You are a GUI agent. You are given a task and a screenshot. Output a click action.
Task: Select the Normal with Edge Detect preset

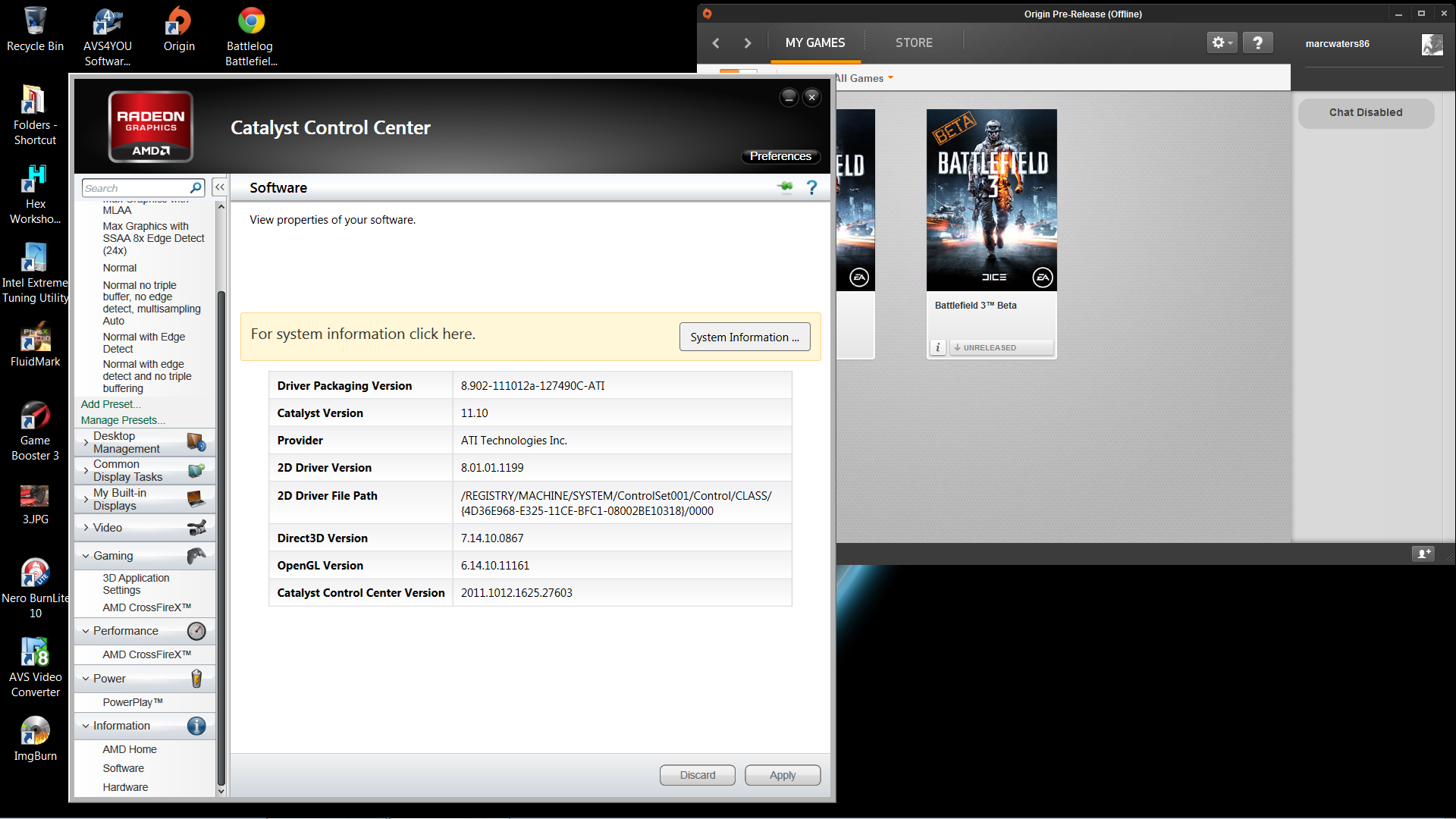[x=144, y=343]
